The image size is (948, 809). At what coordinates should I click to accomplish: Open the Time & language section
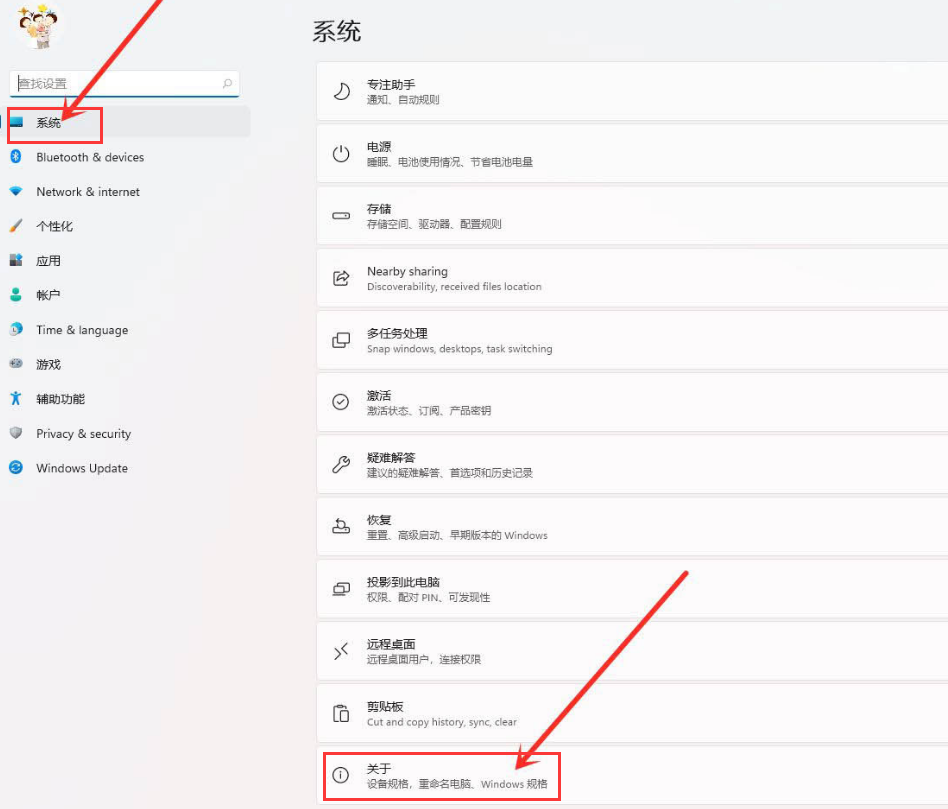click(x=82, y=330)
